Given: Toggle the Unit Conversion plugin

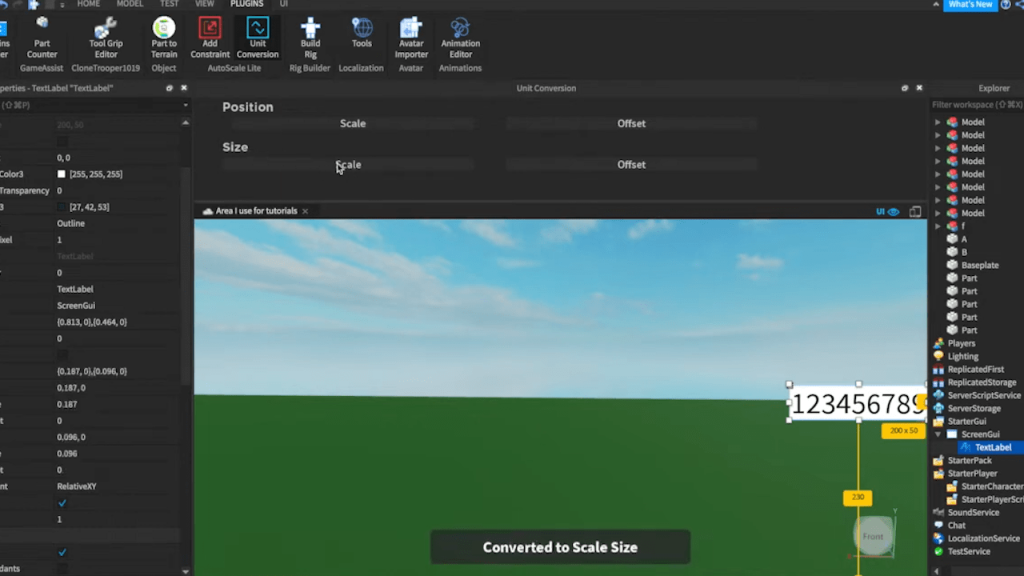Looking at the screenshot, I should coord(257,38).
